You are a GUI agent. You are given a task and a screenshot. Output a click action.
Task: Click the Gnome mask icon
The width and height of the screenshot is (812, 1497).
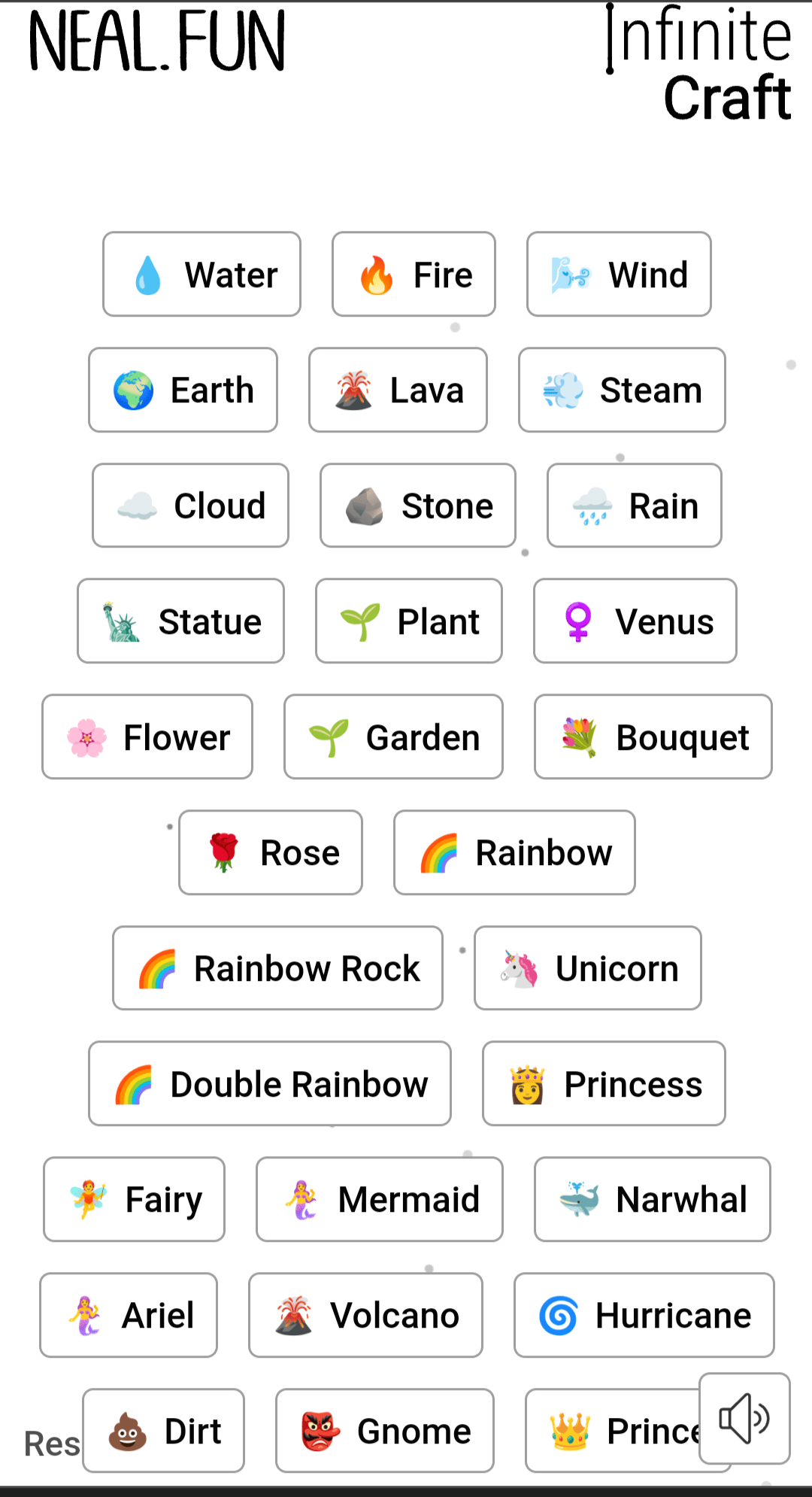(x=320, y=1431)
